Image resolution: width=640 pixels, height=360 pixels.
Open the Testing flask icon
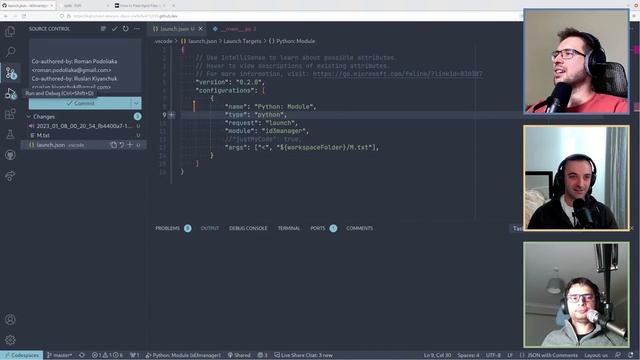coord(10,134)
